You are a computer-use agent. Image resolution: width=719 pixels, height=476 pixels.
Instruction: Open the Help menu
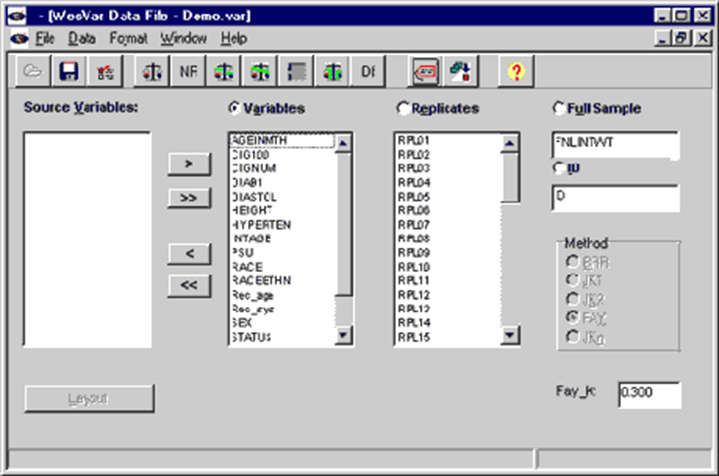(x=234, y=39)
